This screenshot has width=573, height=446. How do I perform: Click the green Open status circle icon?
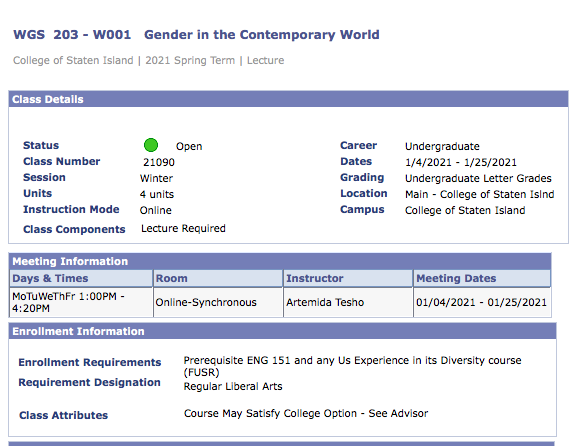point(151,145)
